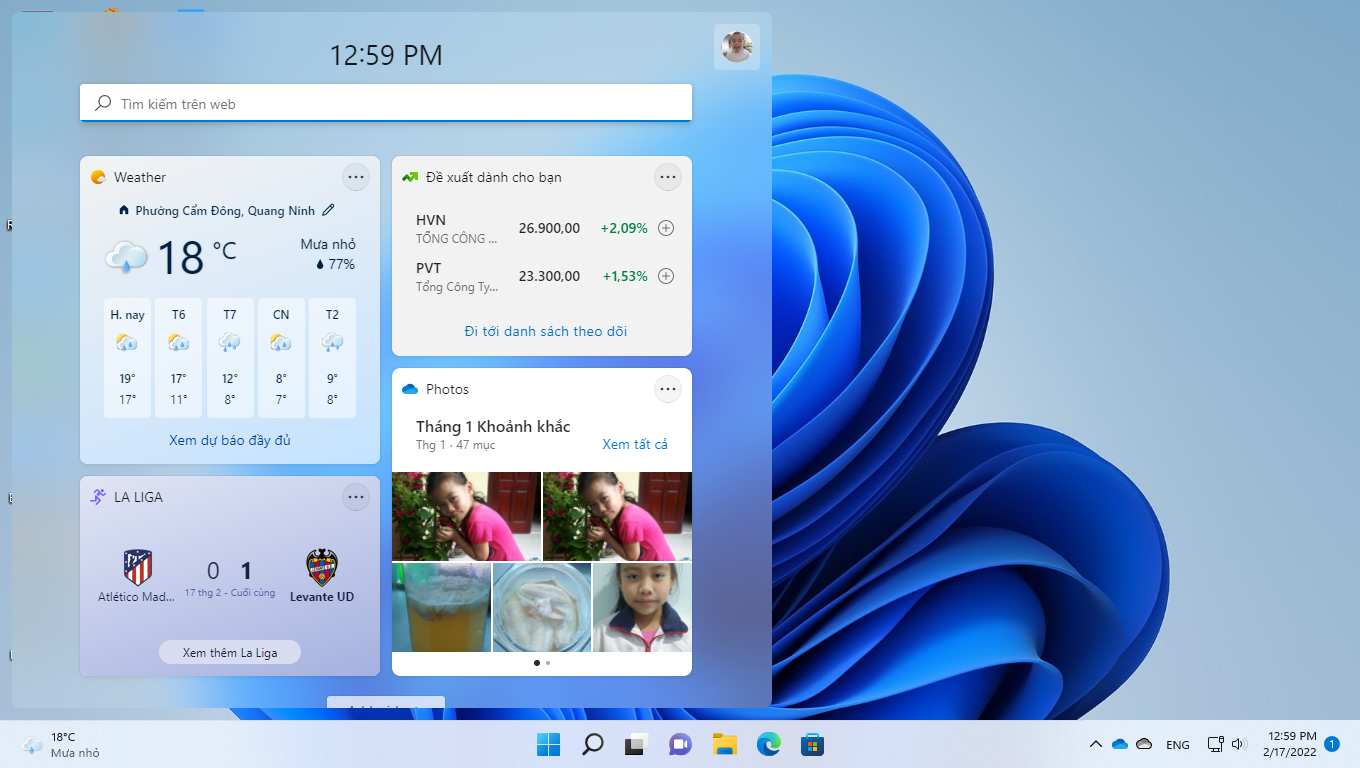The height and width of the screenshot is (768, 1360).
Task: Open Microsoft Store from taskbar
Action: point(812,744)
